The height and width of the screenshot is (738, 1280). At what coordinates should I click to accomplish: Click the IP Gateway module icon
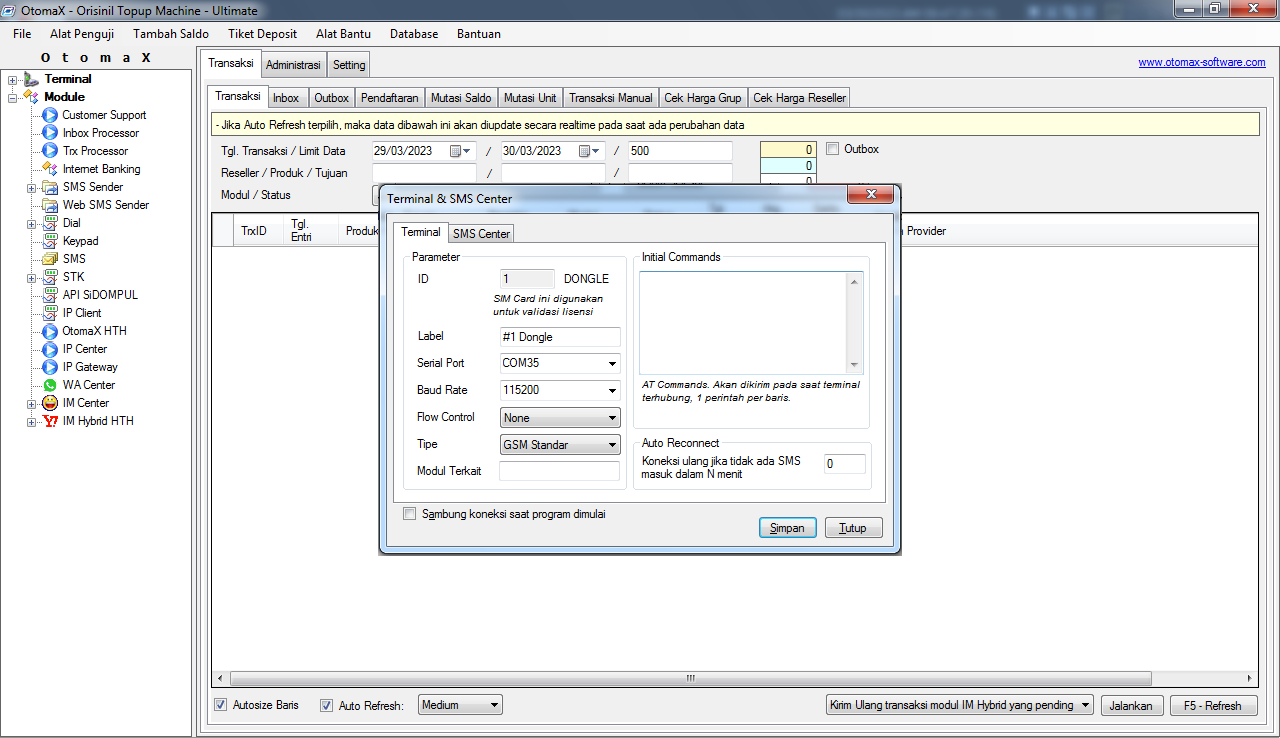(x=49, y=367)
